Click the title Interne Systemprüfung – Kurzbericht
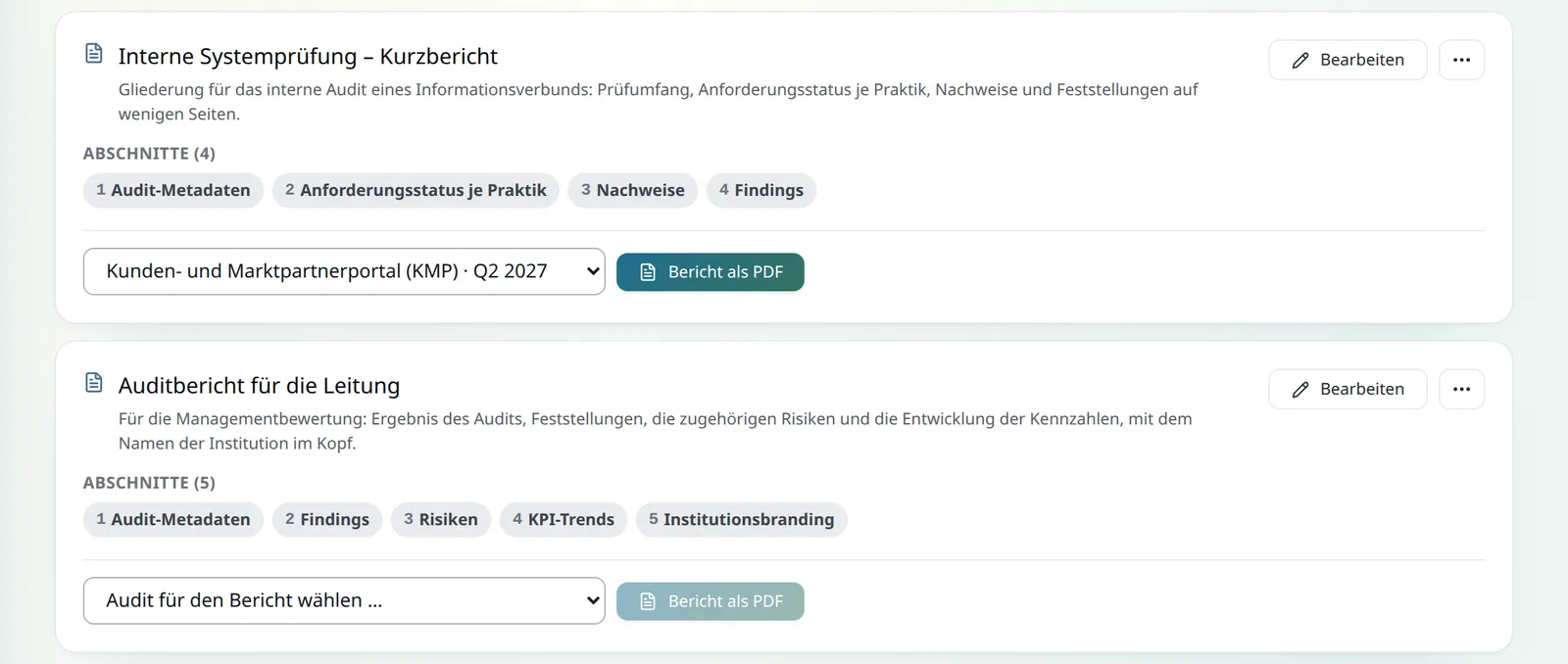Image resolution: width=1568 pixels, height=664 pixels. point(308,57)
